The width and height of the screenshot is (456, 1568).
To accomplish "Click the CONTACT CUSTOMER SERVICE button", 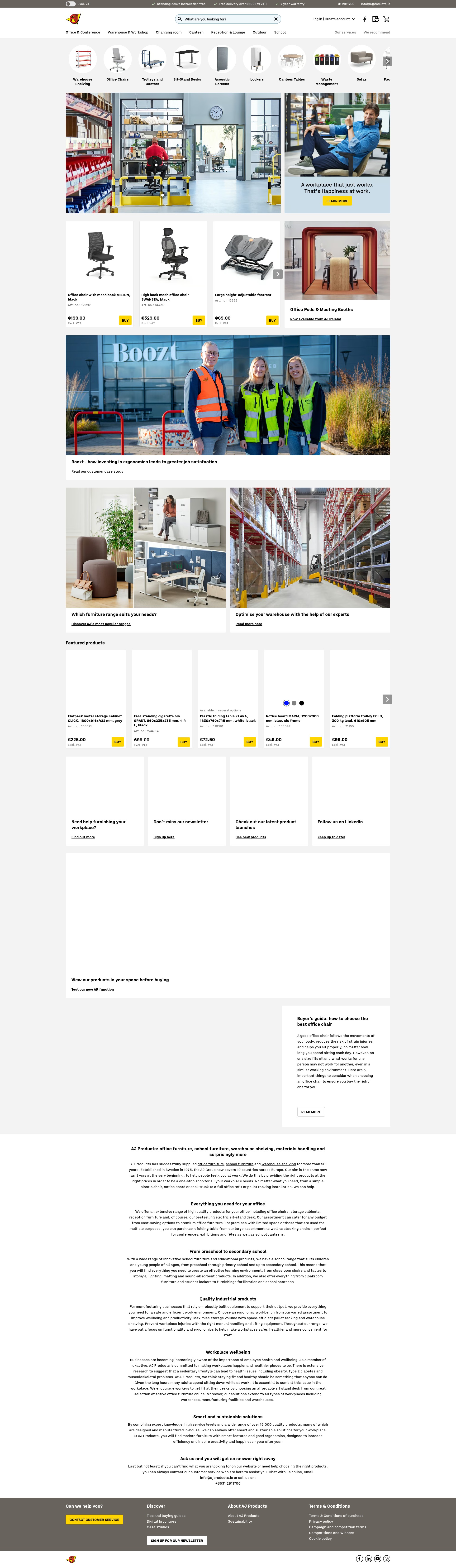I will 94,1520.
